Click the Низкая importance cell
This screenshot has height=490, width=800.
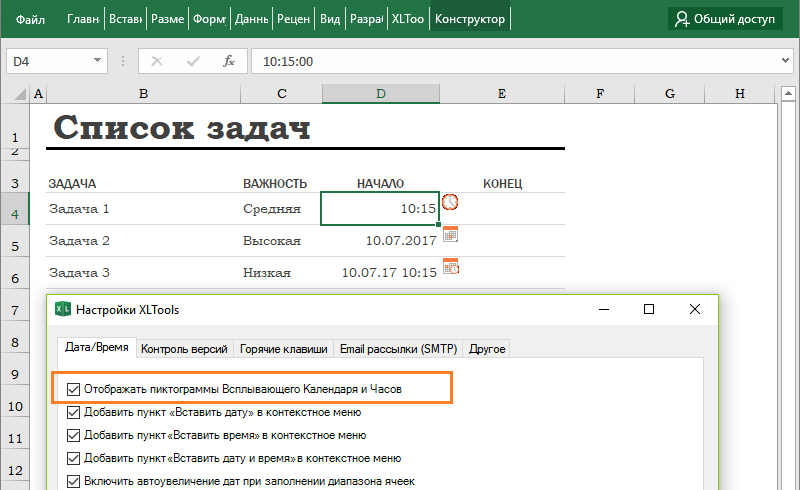[281, 273]
